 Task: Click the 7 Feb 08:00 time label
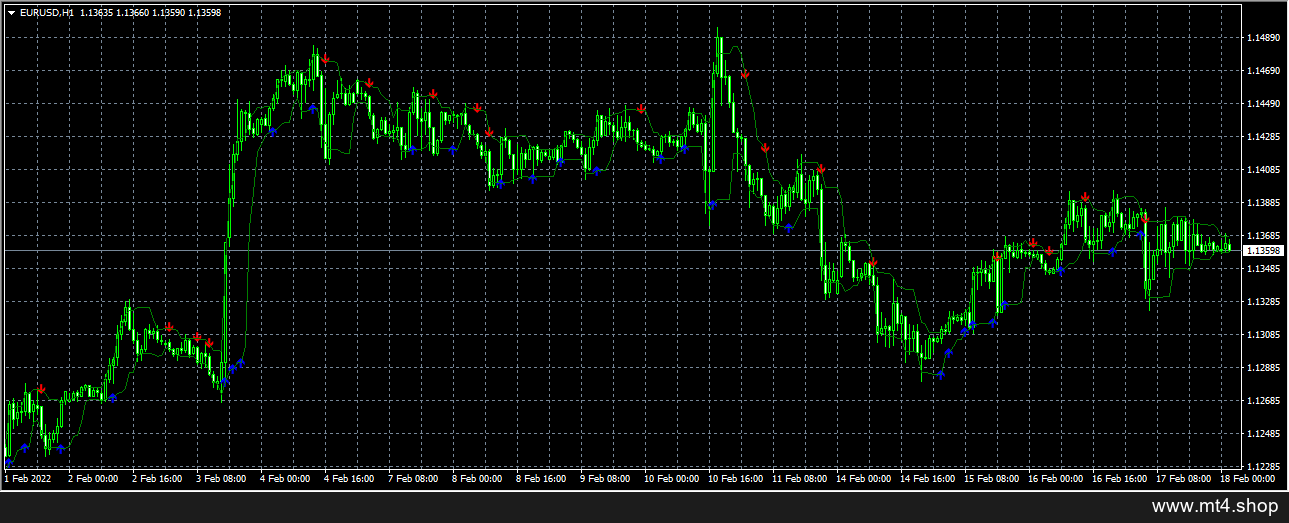click(413, 479)
